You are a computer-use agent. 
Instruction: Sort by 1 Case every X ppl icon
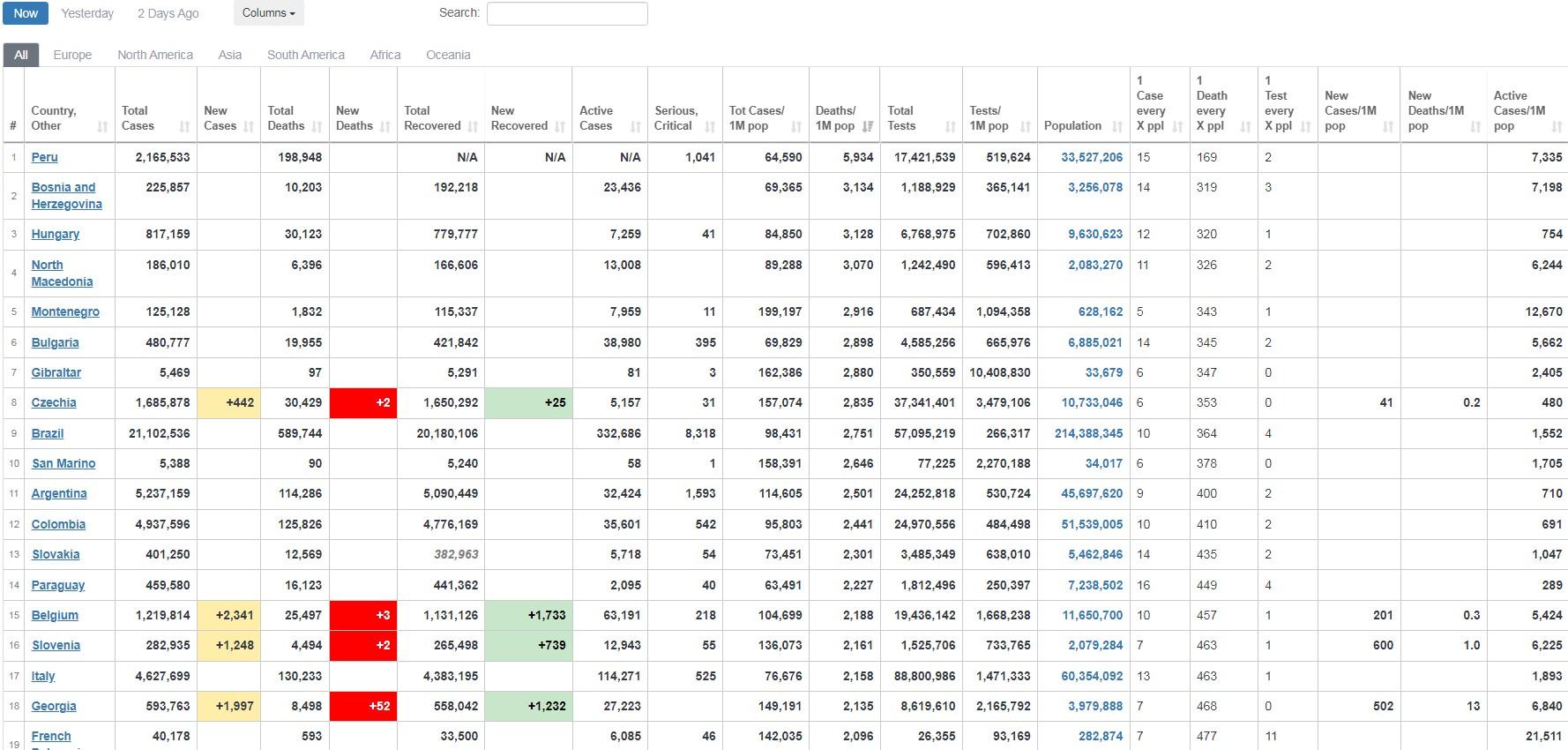coord(1177,127)
